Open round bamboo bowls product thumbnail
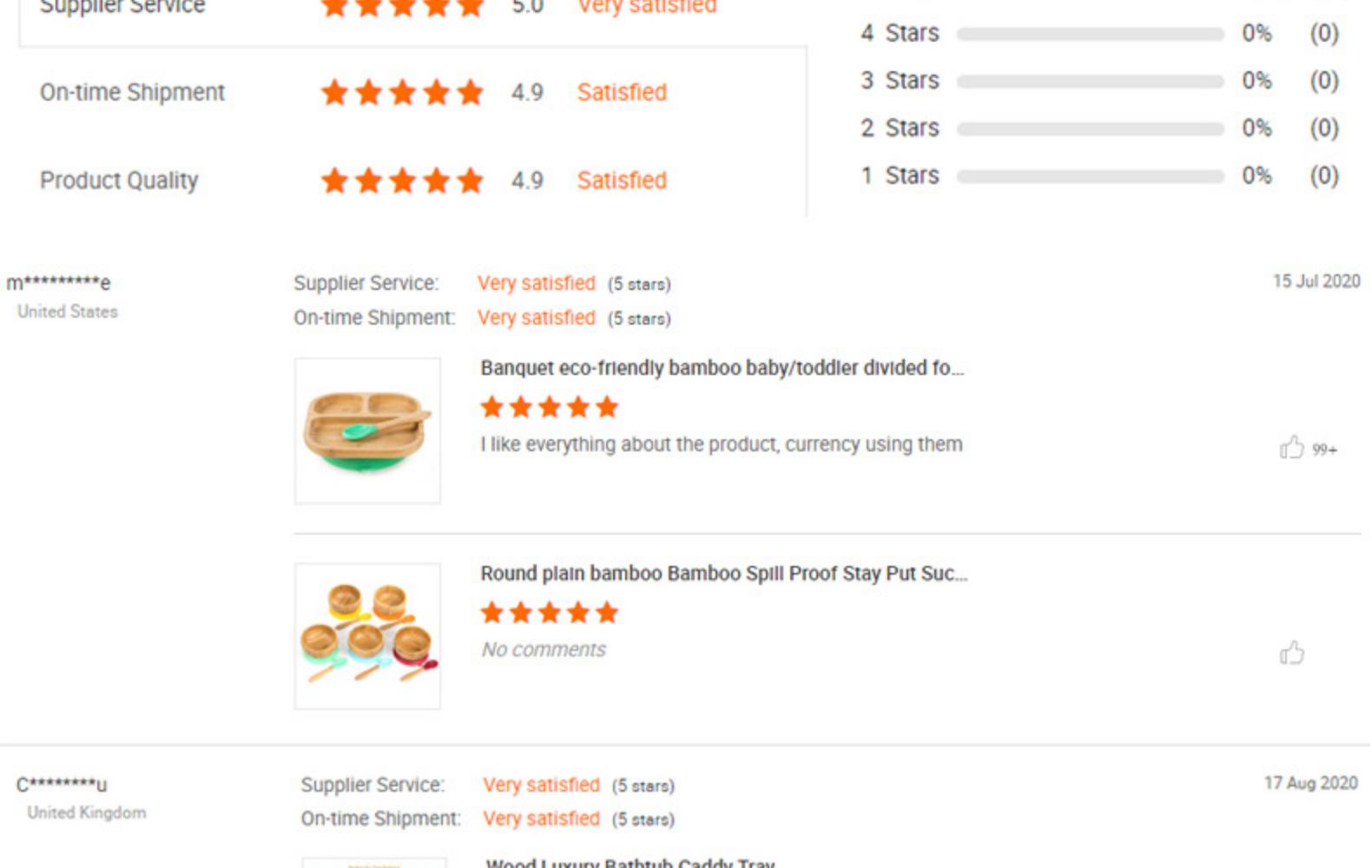 pos(367,636)
